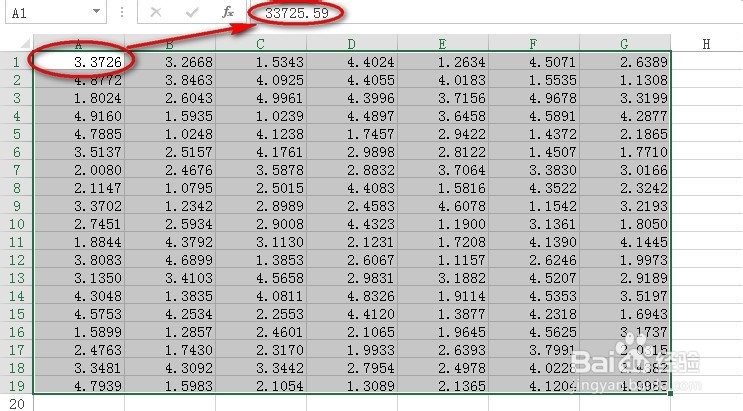
Task: Click cell A1 containing 3.3726
Action: 79,62
